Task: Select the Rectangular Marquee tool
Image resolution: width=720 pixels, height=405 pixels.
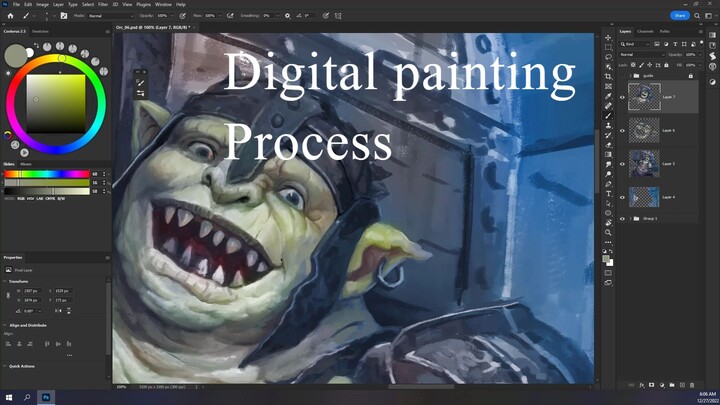Action: (x=608, y=47)
